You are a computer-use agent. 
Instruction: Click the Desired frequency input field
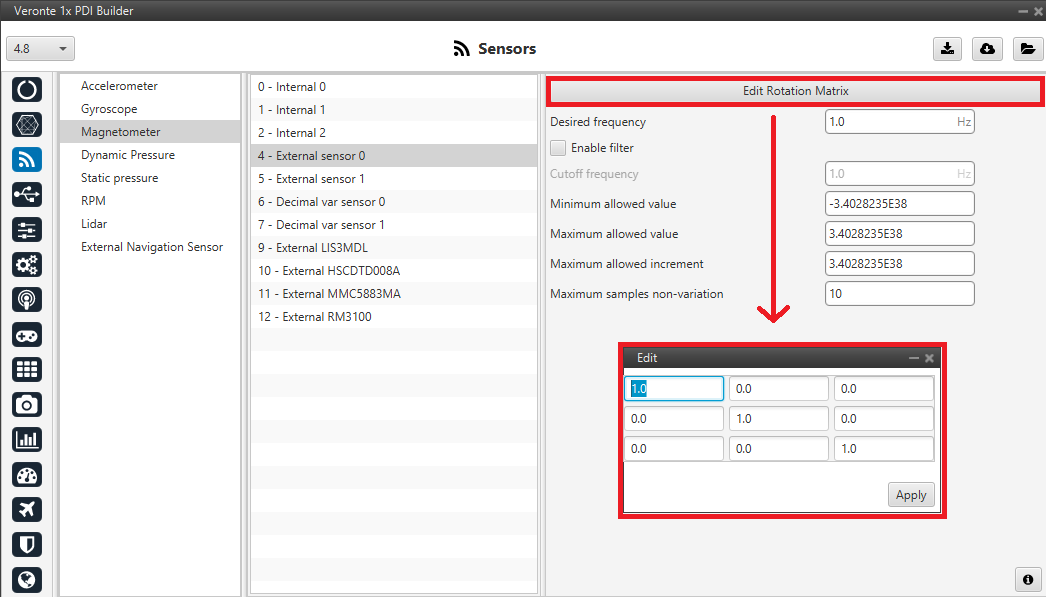(899, 122)
